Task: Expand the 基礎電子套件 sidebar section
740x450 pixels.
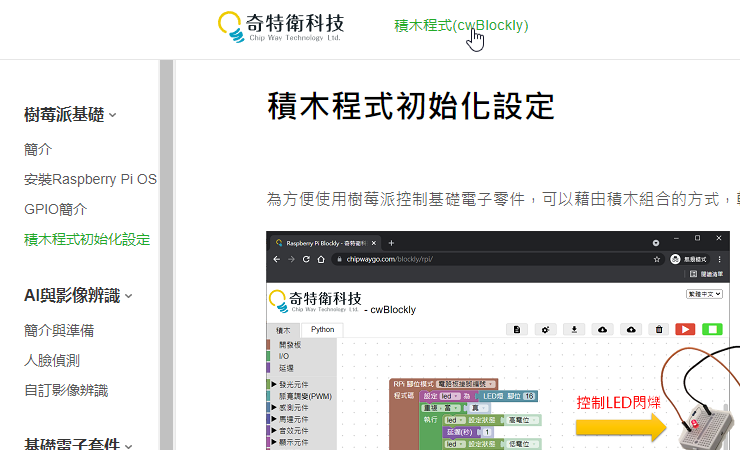Action: [x=78, y=443]
